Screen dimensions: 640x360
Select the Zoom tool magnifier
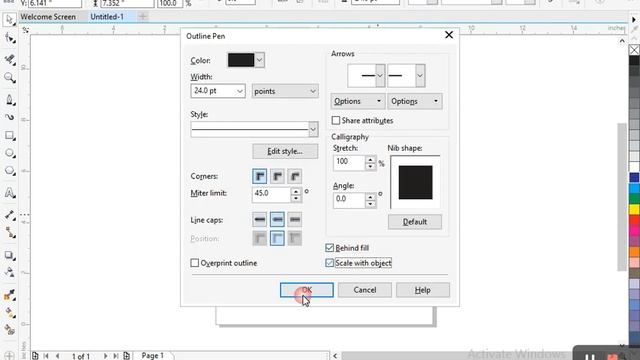click(9, 78)
